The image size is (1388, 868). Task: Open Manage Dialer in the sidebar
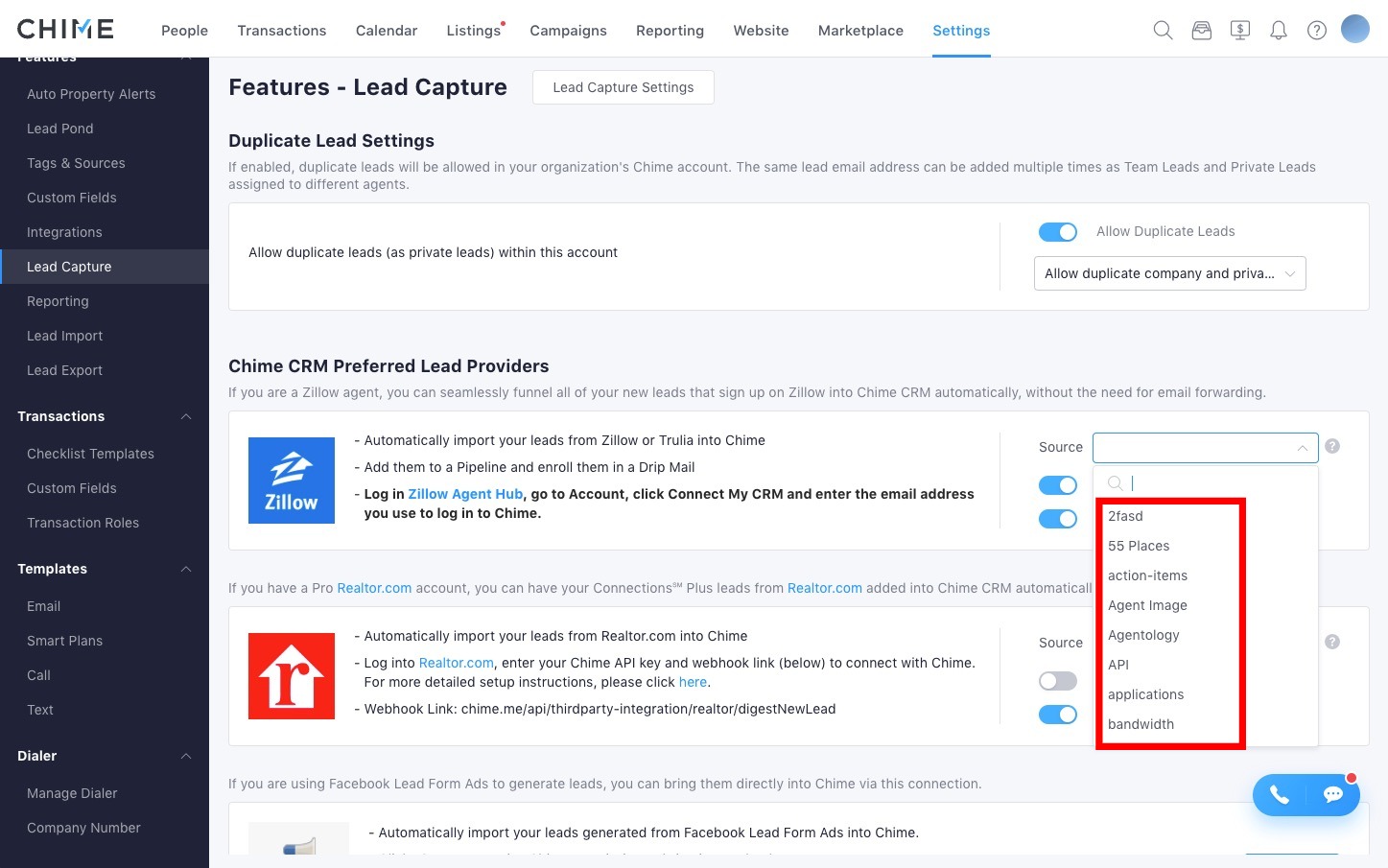72,793
